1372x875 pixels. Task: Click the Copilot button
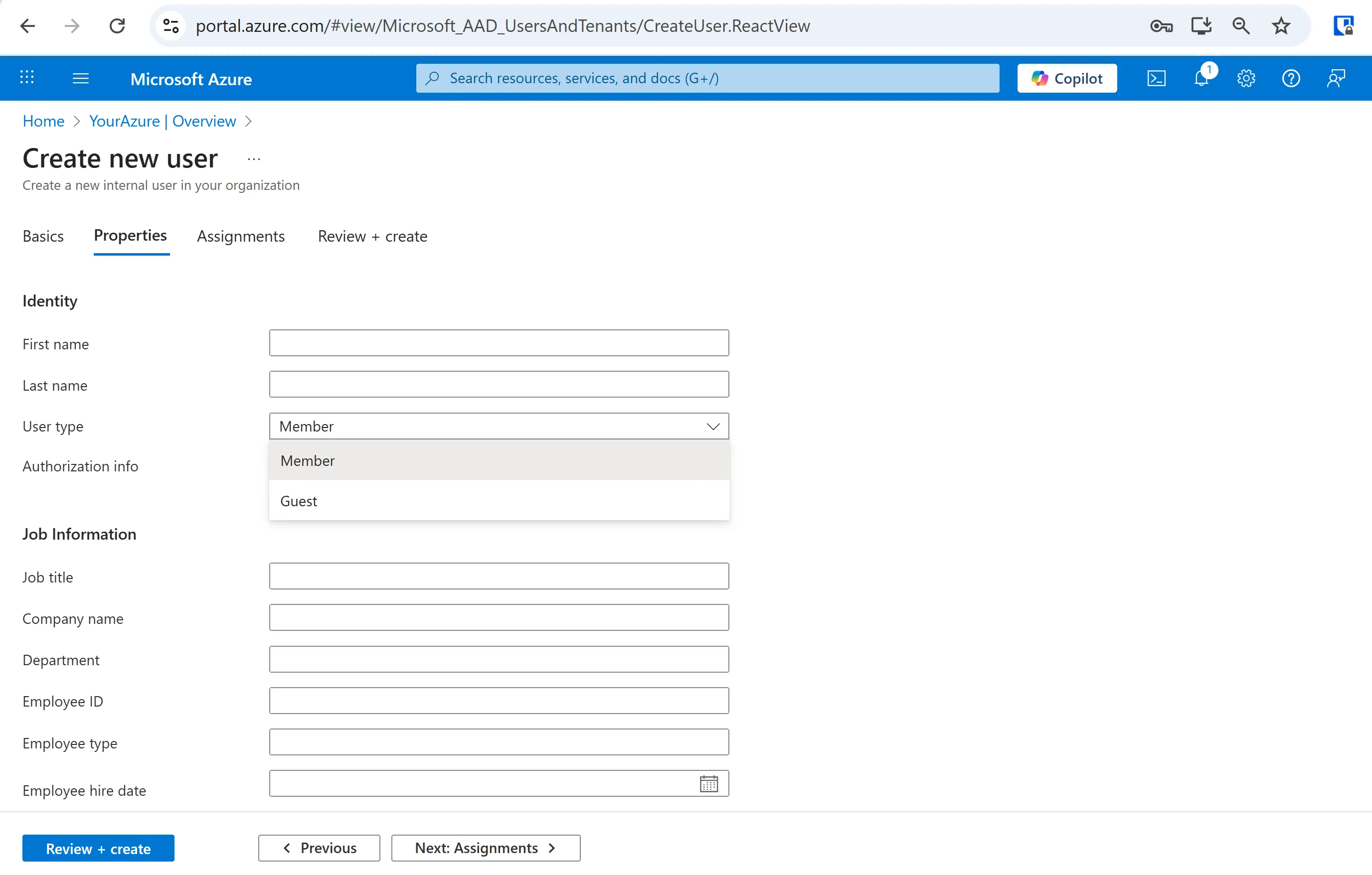[x=1066, y=78]
